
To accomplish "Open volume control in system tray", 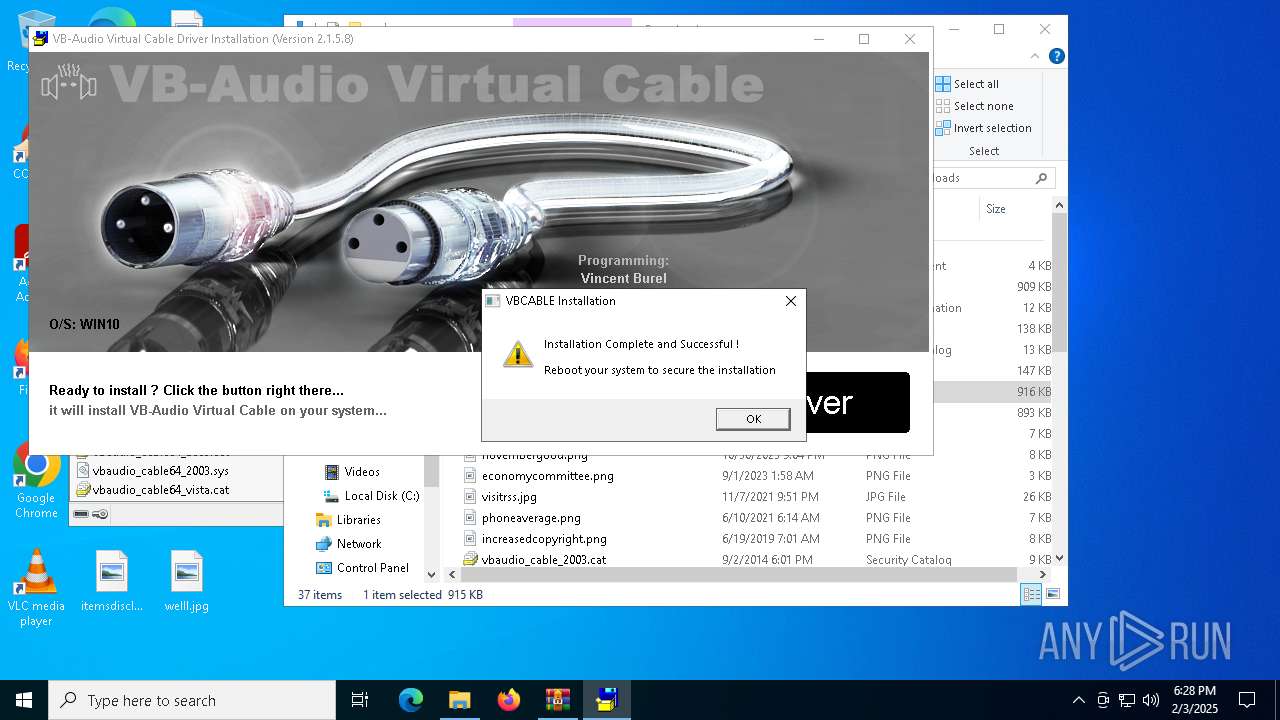I will click(x=1151, y=700).
